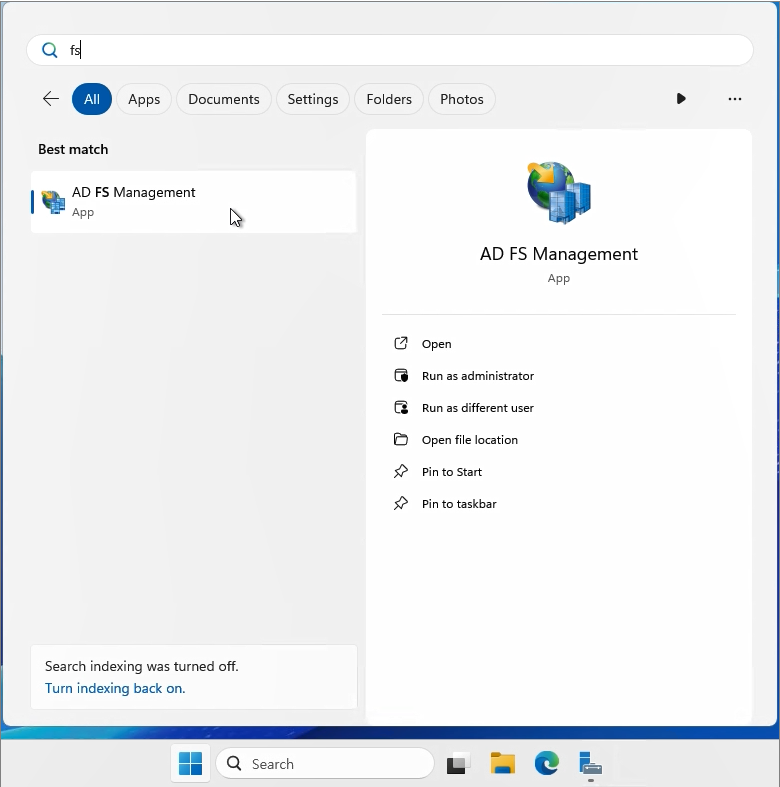
Task: Click Turn indexing back on link
Action: click(x=115, y=688)
